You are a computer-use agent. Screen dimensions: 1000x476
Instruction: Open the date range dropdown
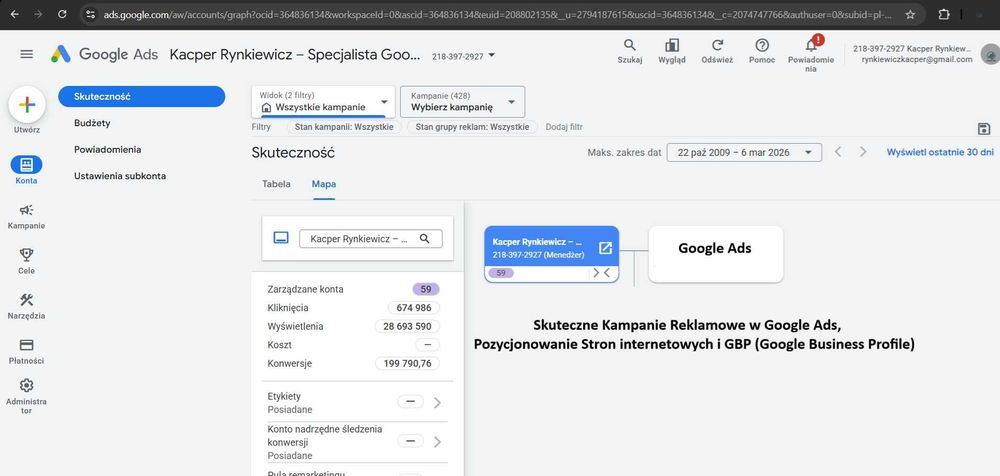(x=744, y=152)
